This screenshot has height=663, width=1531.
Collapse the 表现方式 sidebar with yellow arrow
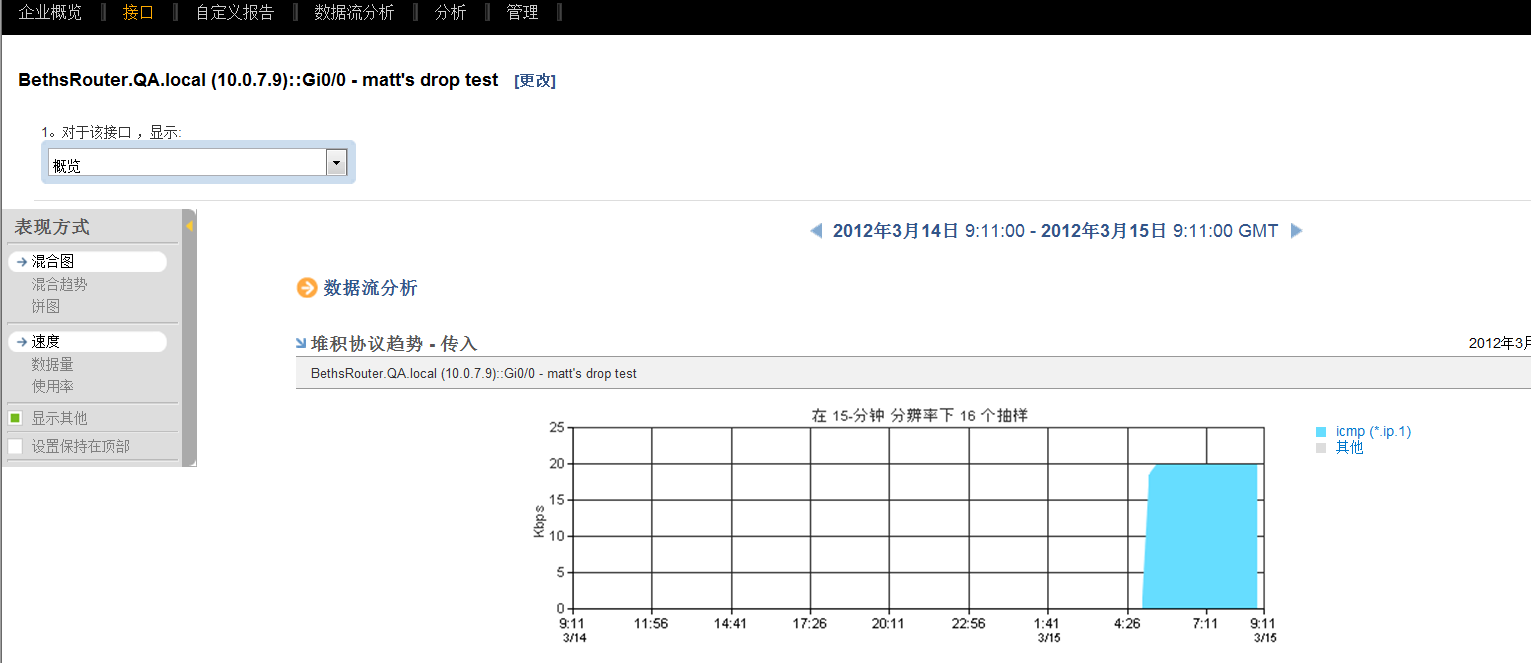[x=189, y=226]
